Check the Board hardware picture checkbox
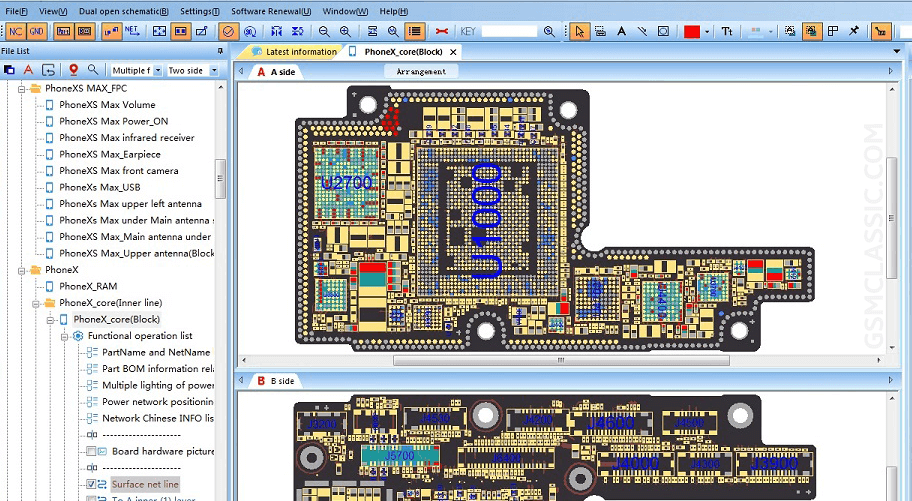912x501 pixels. pos(91,451)
